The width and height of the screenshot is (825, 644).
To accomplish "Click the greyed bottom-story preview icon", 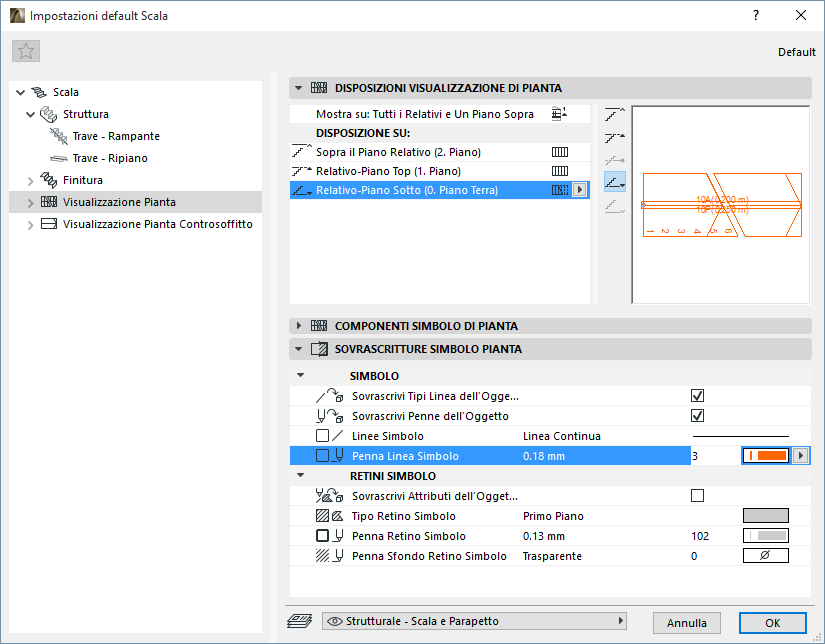I will click(x=614, y=206).
